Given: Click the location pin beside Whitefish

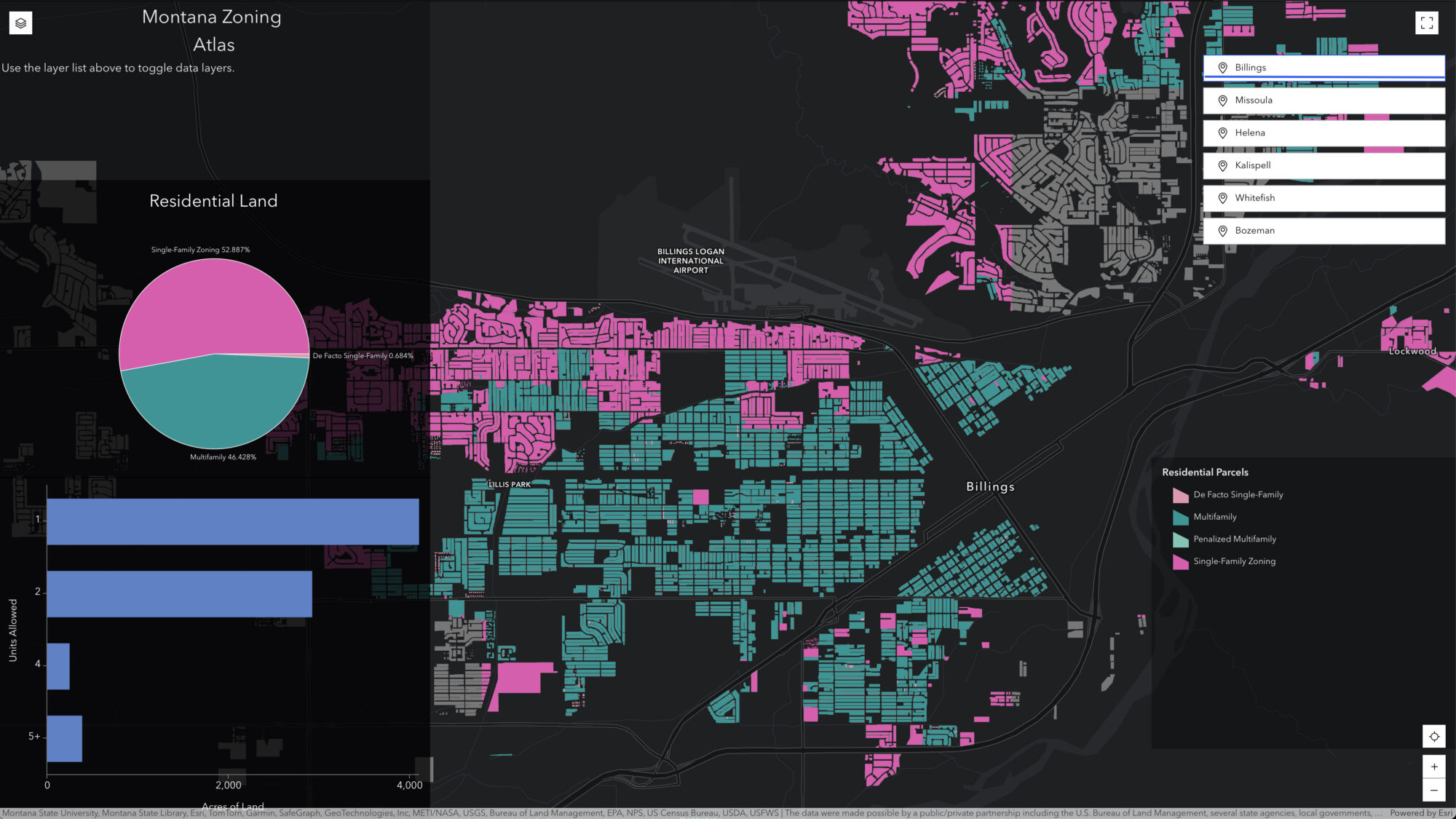Looking at the screenshot, I should 1223,197.
